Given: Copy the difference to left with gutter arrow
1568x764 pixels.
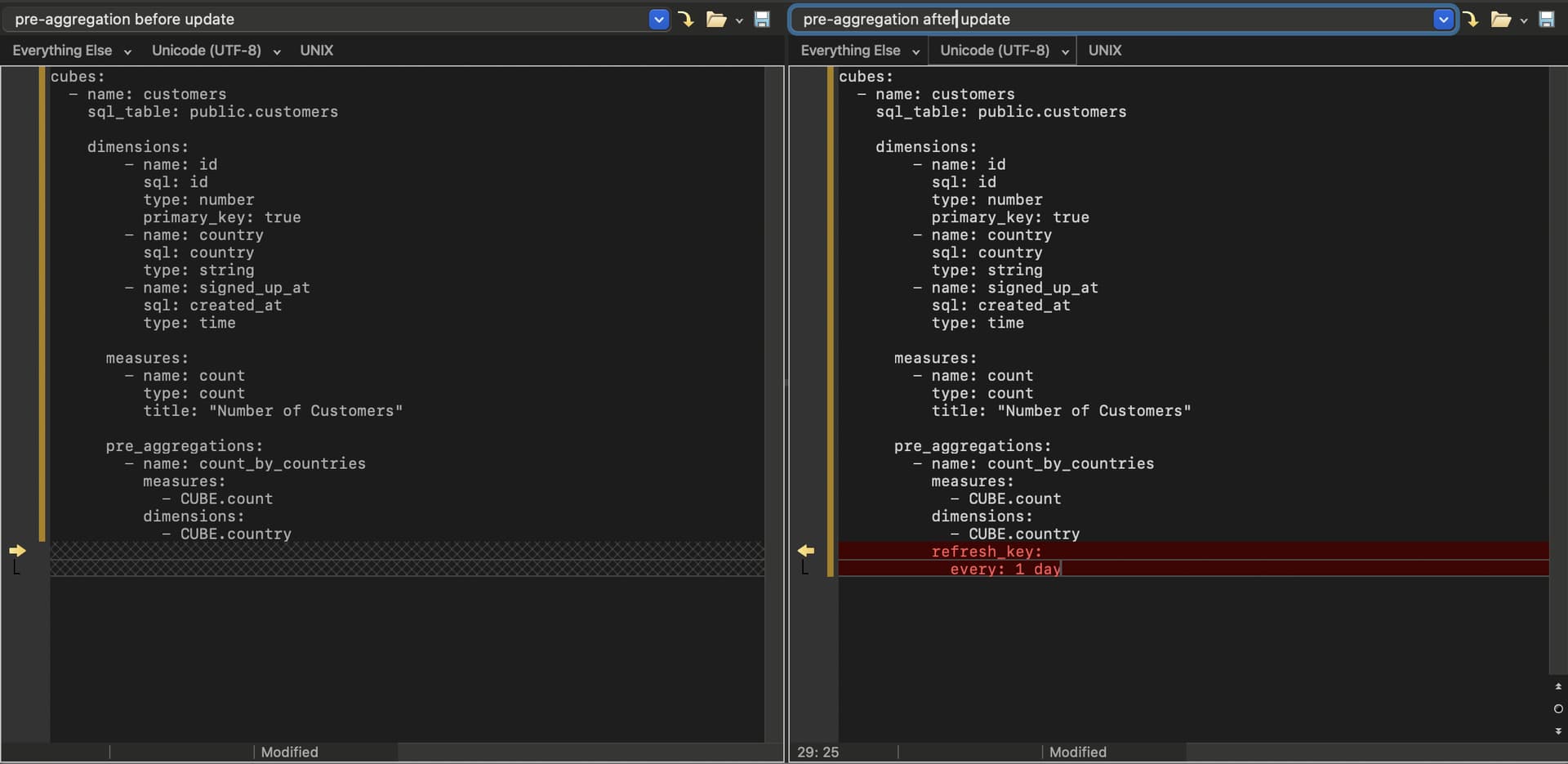Looking at the screenshot, I should pyautogui.click(x=806, y=551).
